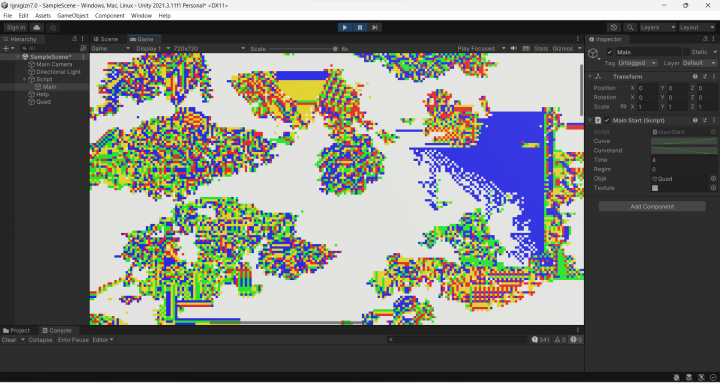Screen dimensions: 720x383
Task: Click the GameObject cube icon in Inspector
Action: pyautogui.click(x=593, y=53)
